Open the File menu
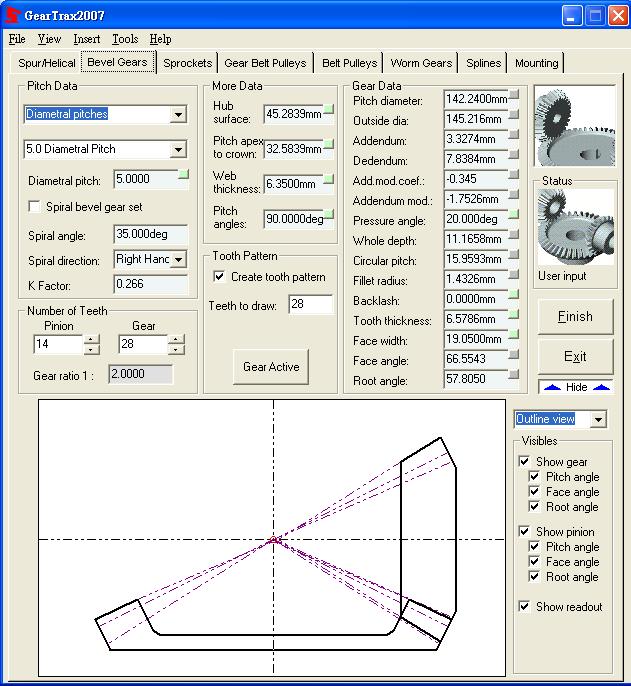The height and width of the screenshot is (686, 631). pos(17,39)
